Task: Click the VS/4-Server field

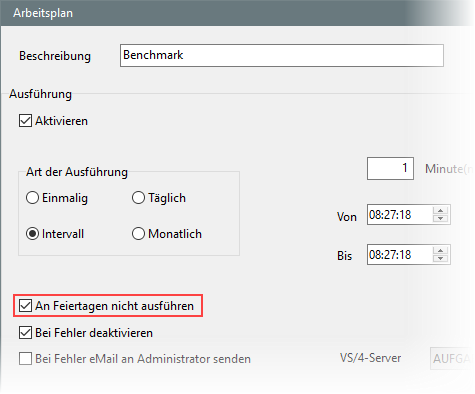Action: point(452,359)
